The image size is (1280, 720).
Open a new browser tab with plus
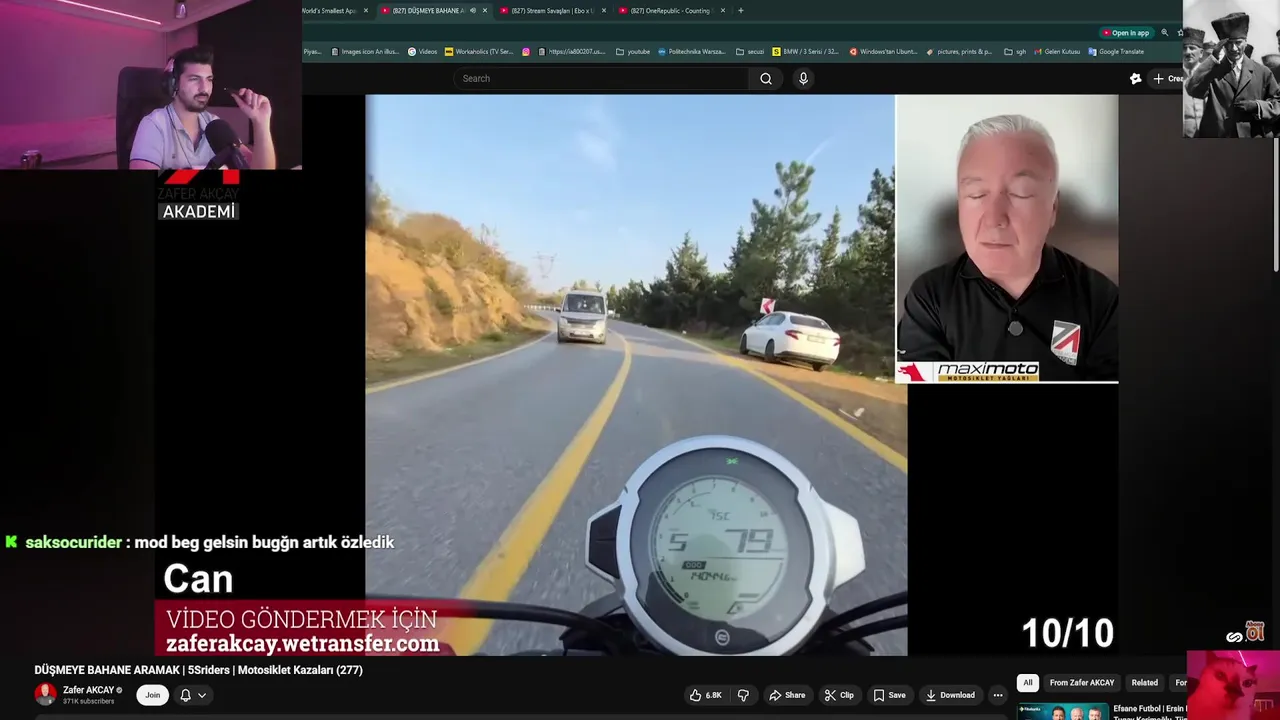coord(740,11)
